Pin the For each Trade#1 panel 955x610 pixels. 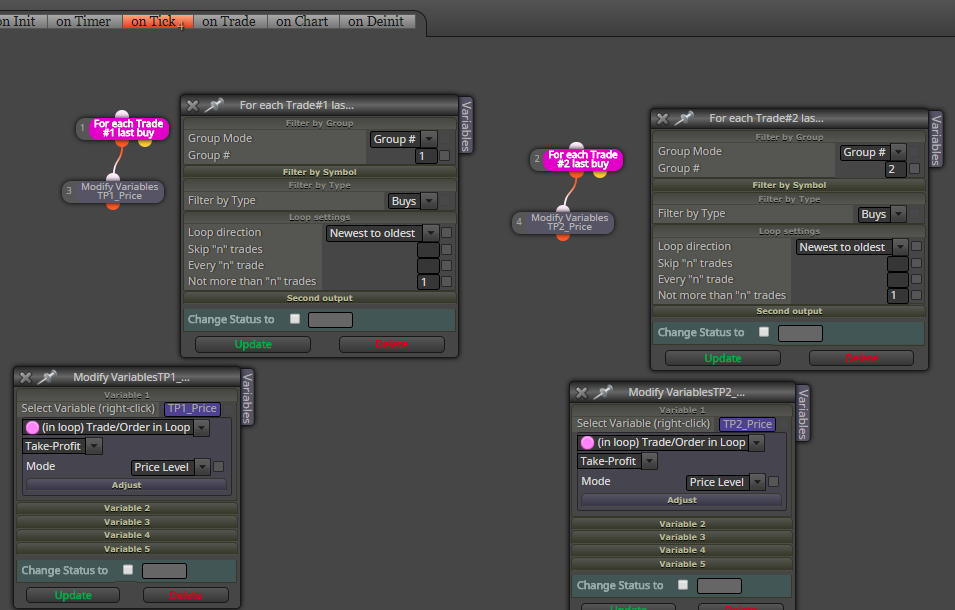214,105
